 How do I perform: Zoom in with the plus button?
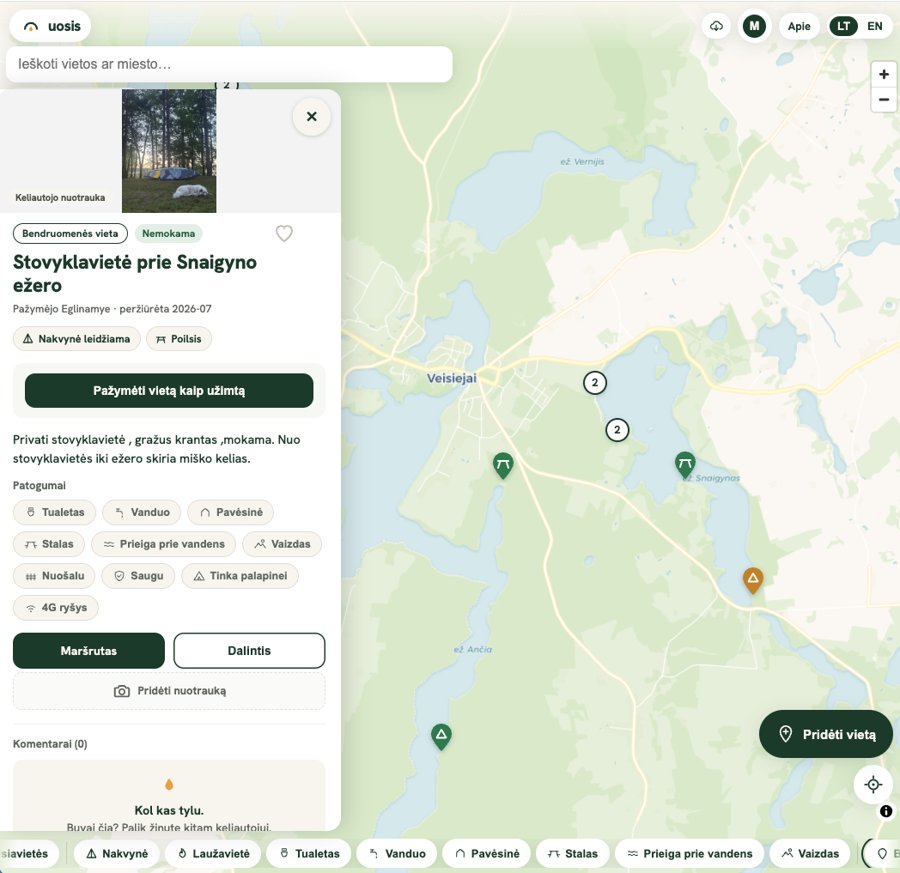(x=883, y=74)
